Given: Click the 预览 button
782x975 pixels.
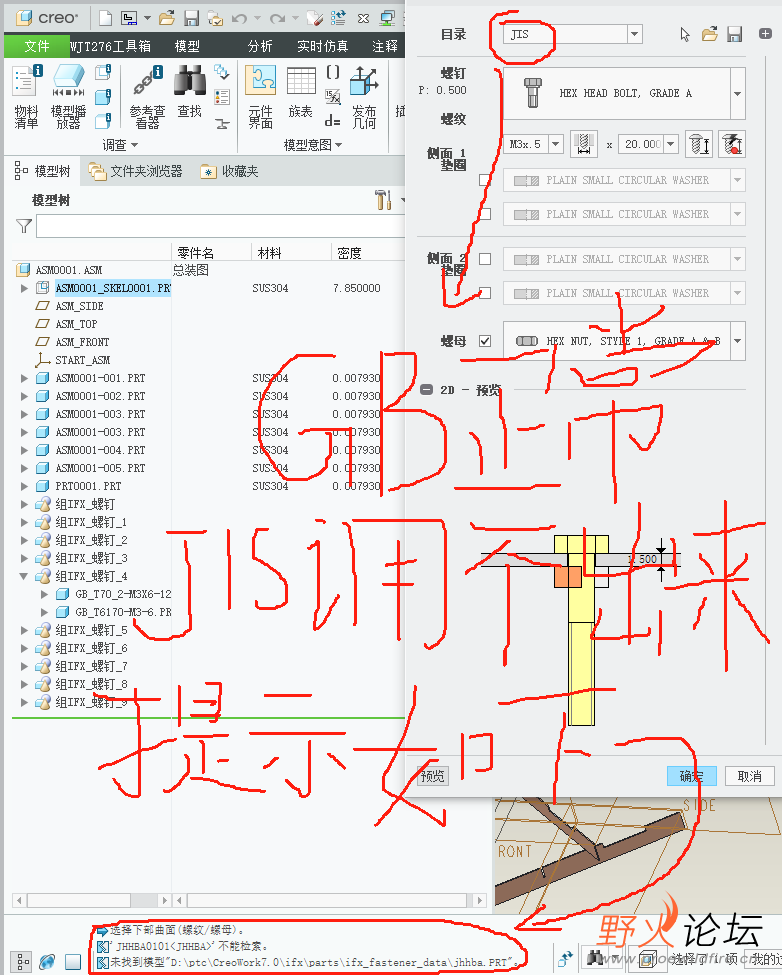Looking at the screenshot, I should coord(433,775).
